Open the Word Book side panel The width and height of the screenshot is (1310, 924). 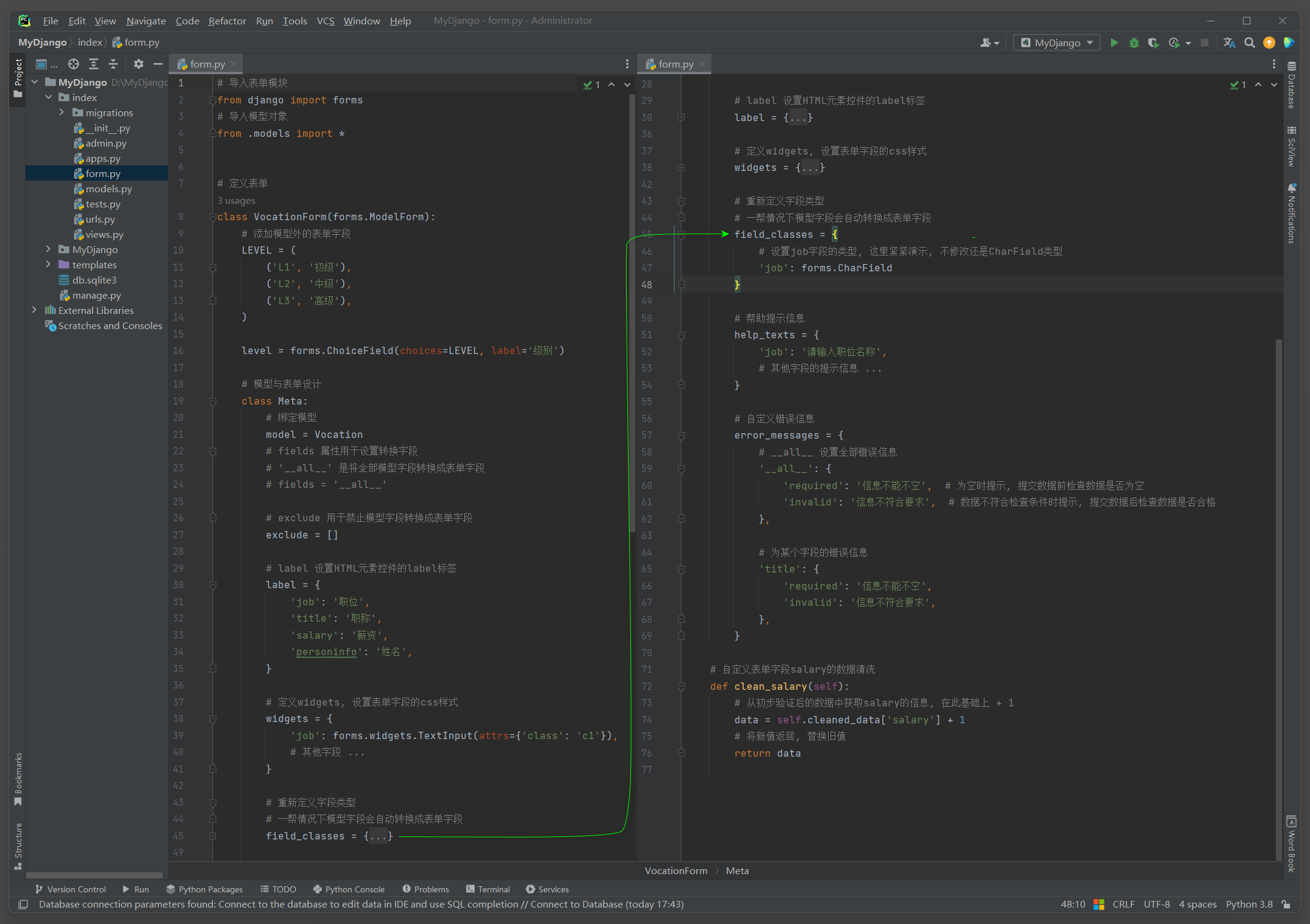coord(1292,844)
